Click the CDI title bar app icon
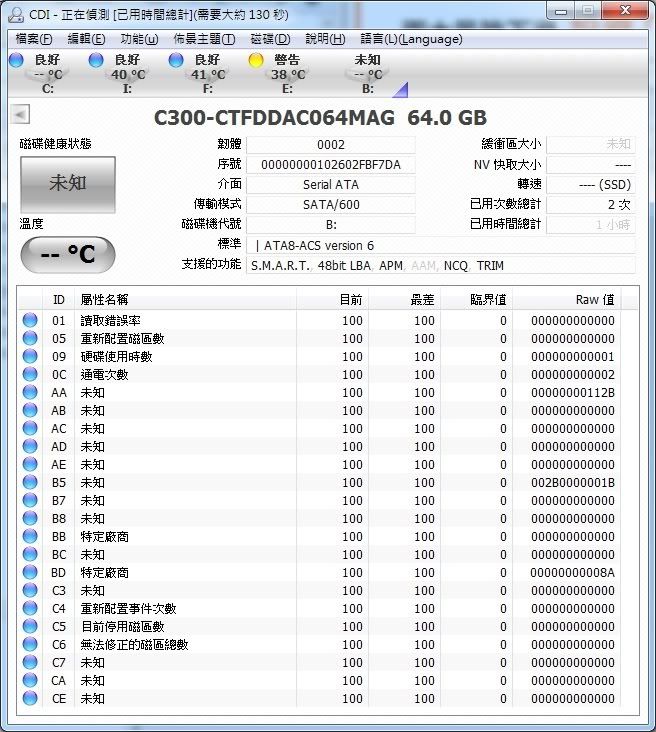The height and width of the screenshot is (732, 656). pyautogui.click(x=16, y=14)
